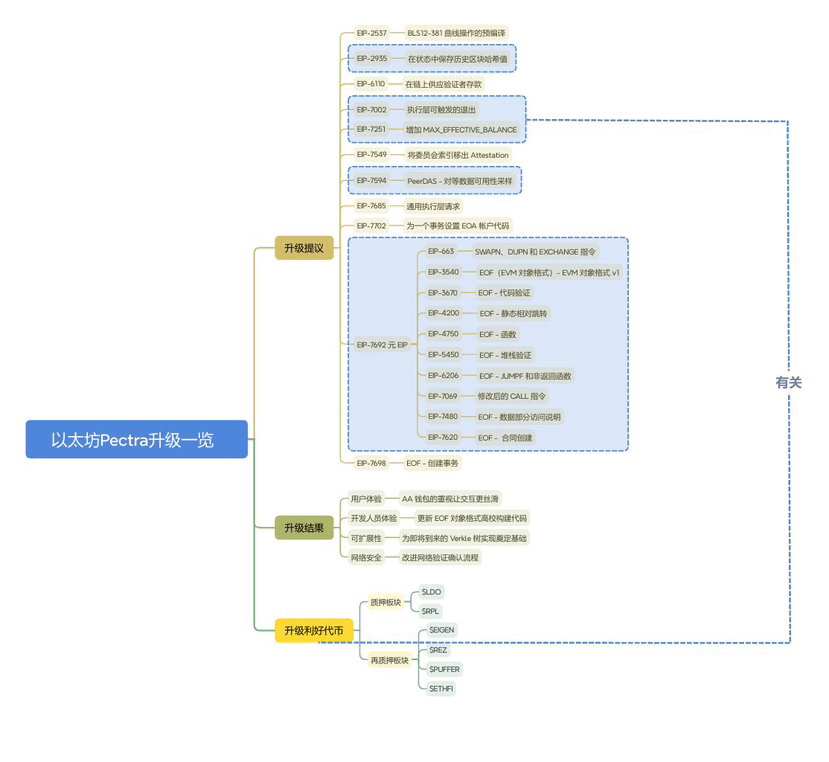
Task: Select the EIP-7692 元 EIP parent node
Action: 382,345
